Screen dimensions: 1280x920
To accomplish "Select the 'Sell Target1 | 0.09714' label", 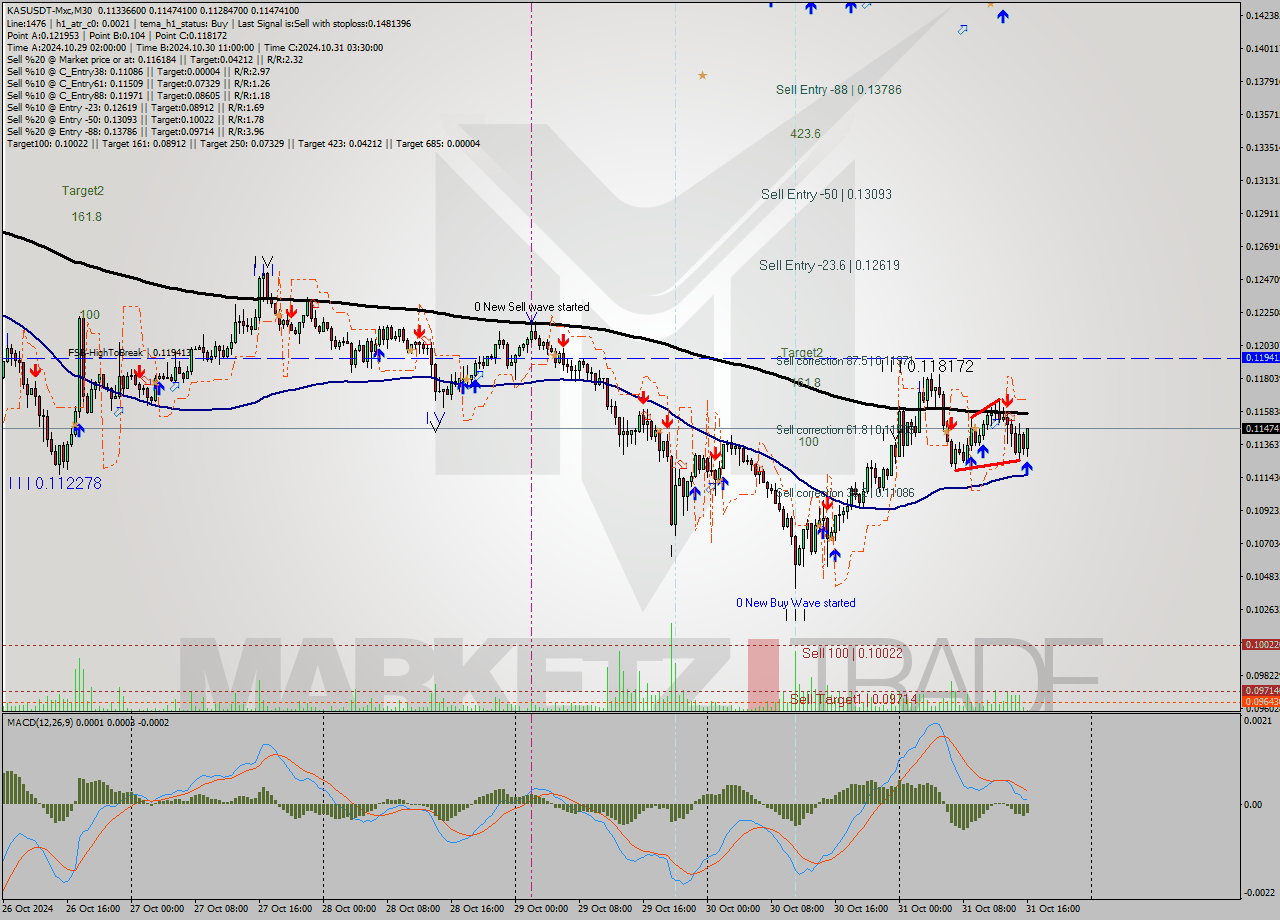I will point(854,699).
